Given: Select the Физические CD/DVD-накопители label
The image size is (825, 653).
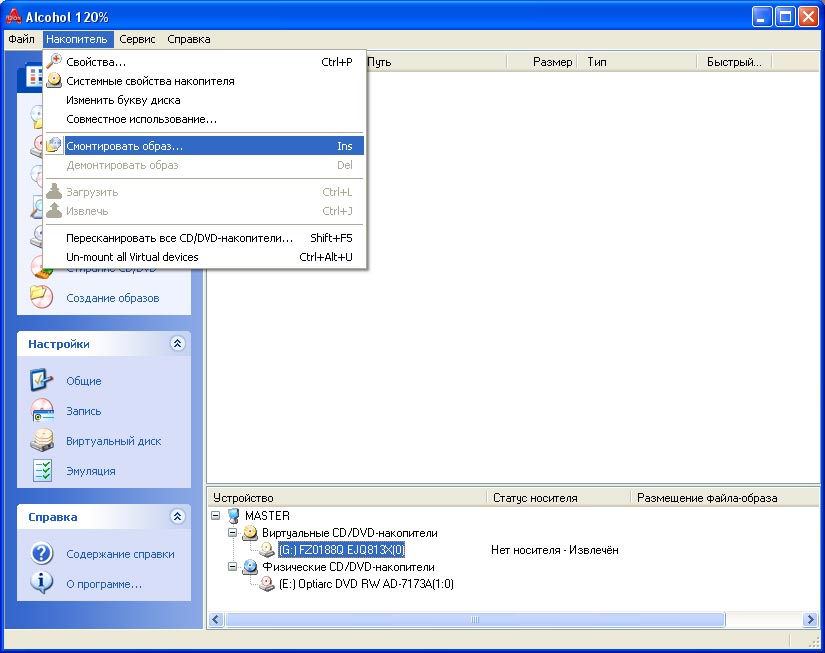Looking at the screenshot, I should point(348,567).
